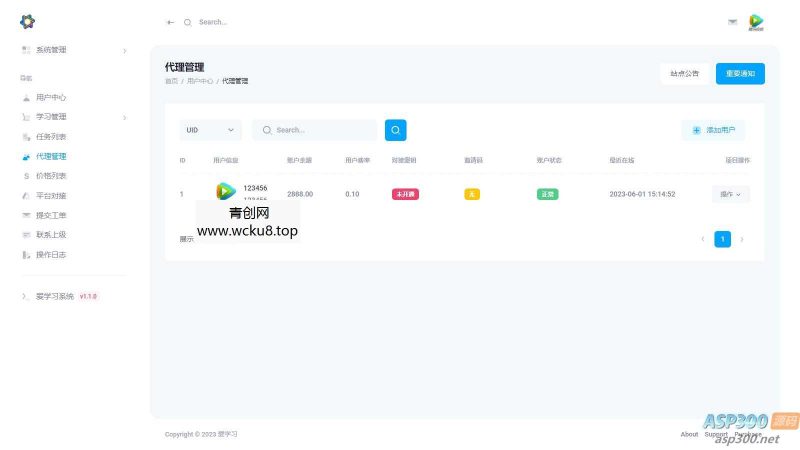Click the blue search button icon
Screen dimensions: 800x450
coord(395,130)
